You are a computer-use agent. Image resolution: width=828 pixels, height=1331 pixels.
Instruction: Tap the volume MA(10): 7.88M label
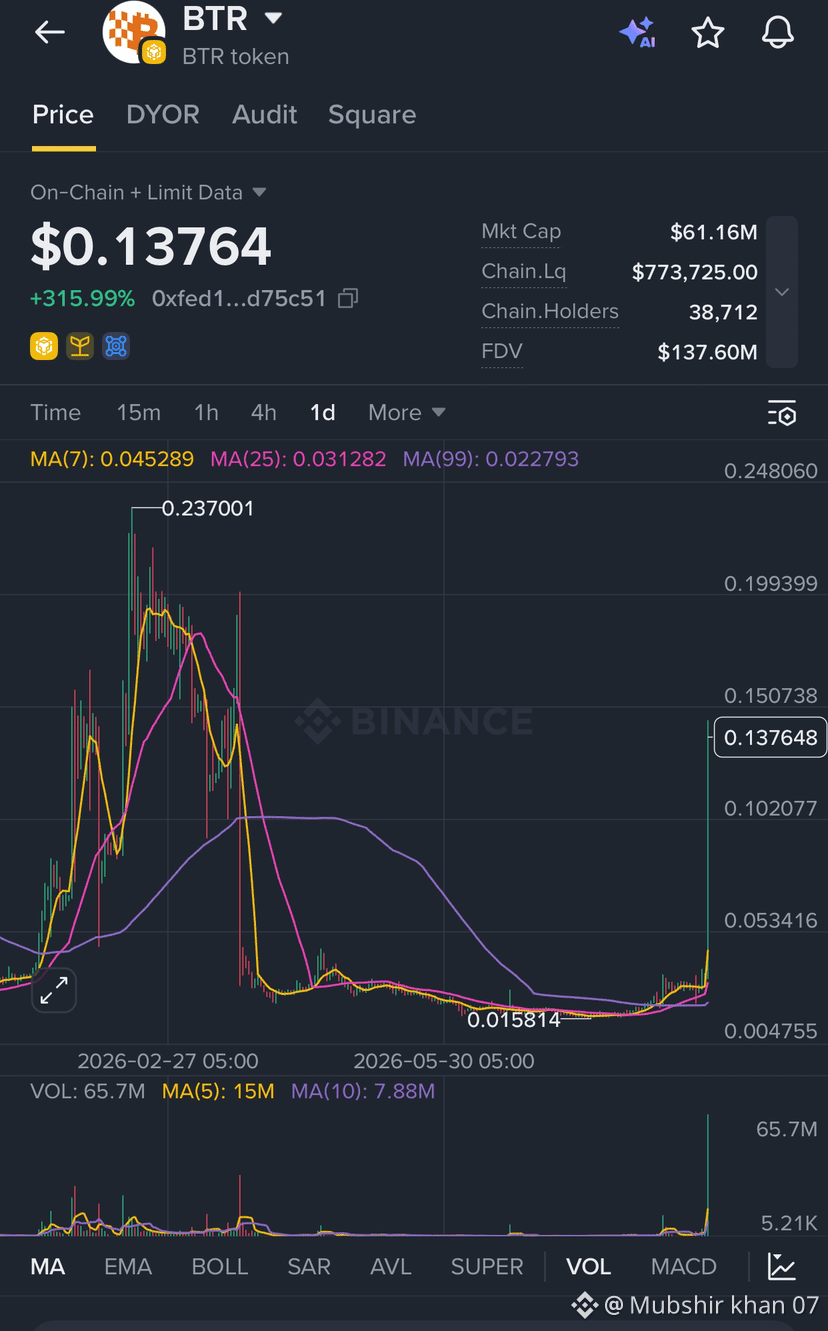[363, 1091]
